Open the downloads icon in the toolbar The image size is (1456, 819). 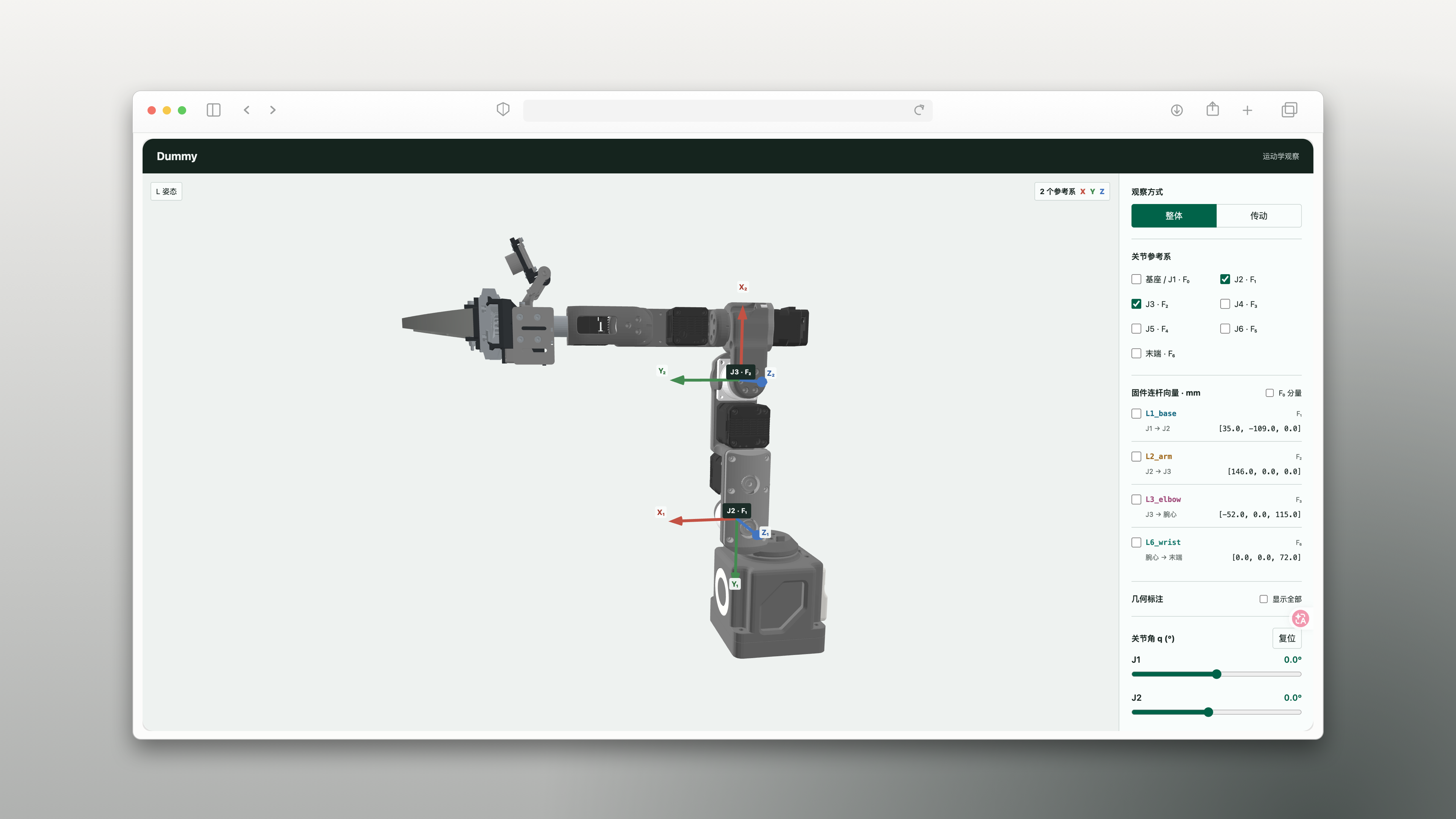[x=1177, y=110]
